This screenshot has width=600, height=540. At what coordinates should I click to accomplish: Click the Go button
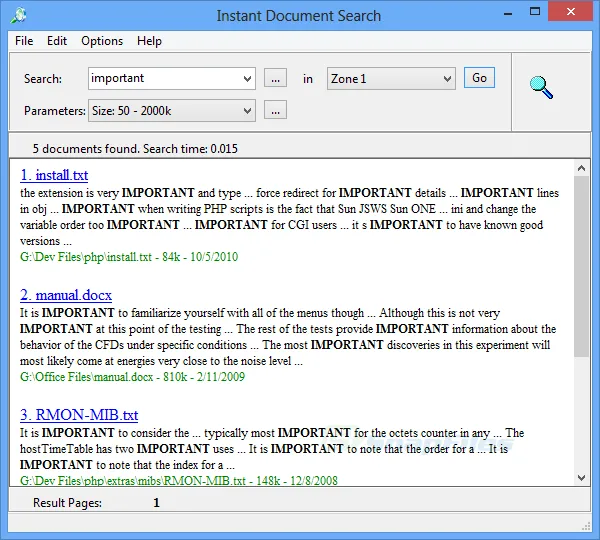click(479, 78)
